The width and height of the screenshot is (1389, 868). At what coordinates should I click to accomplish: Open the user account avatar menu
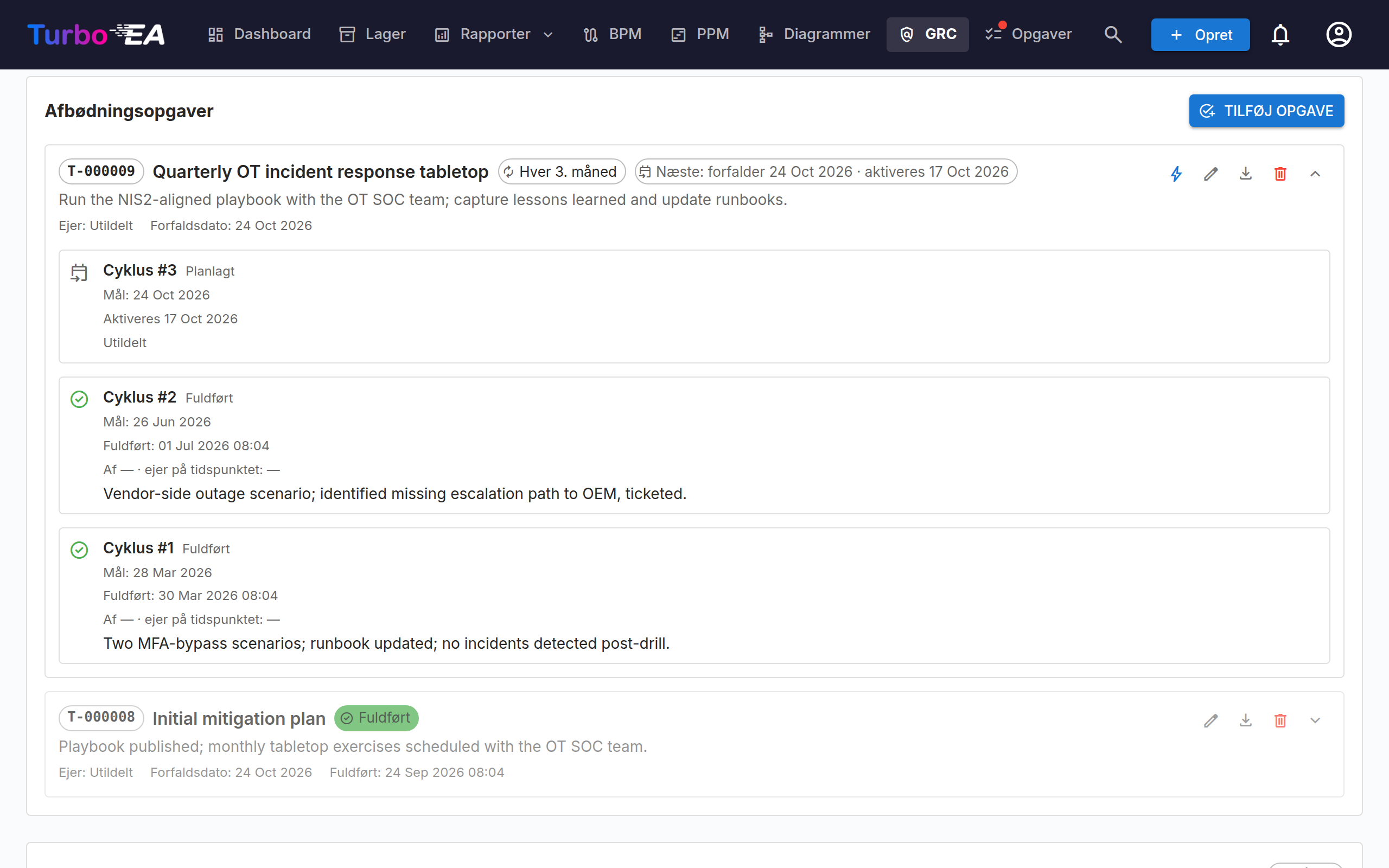(x=1339, y=34)
